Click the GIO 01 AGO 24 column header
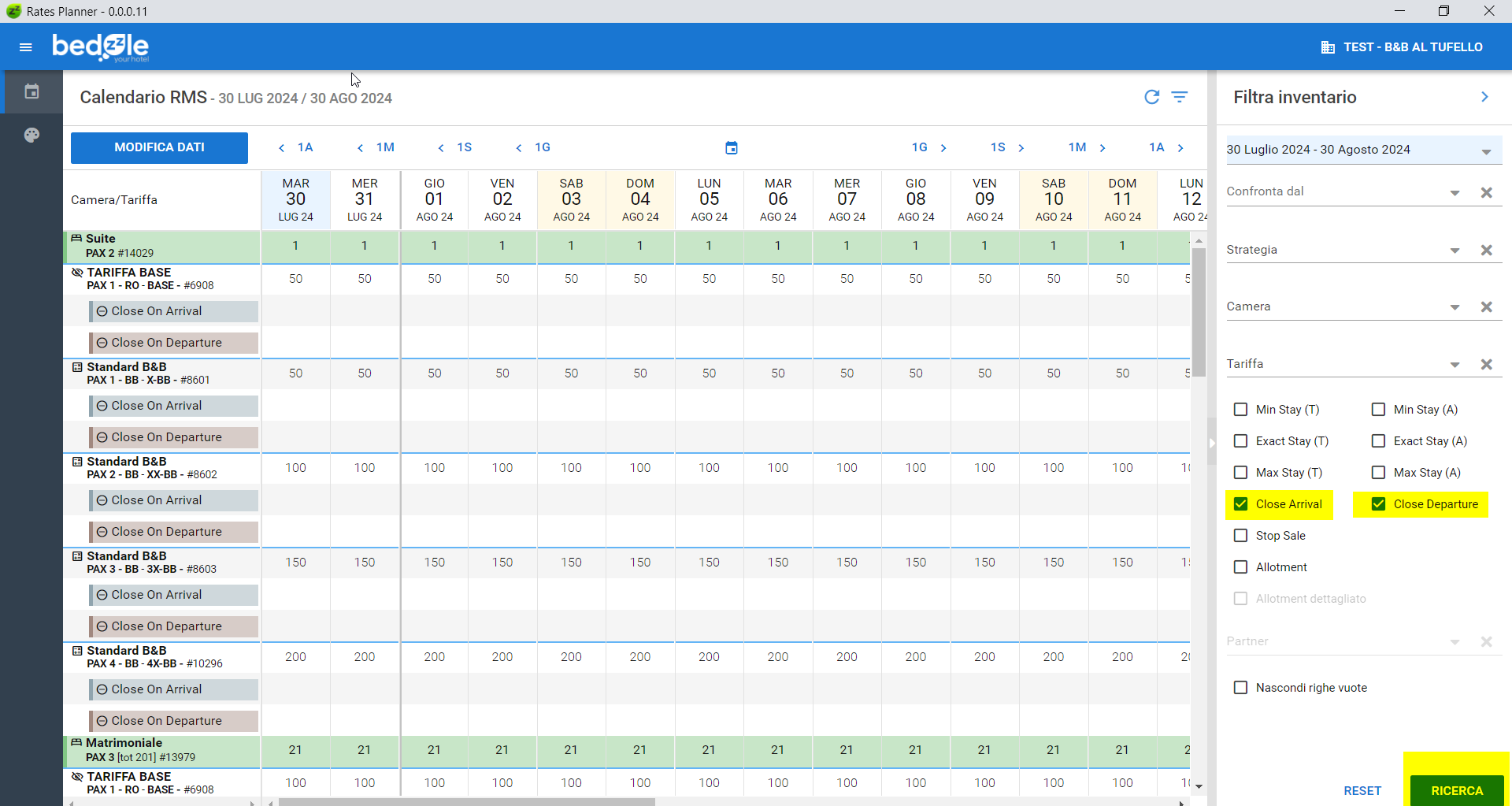Viewport: 1512px width, 806px height. coord(434,200)
